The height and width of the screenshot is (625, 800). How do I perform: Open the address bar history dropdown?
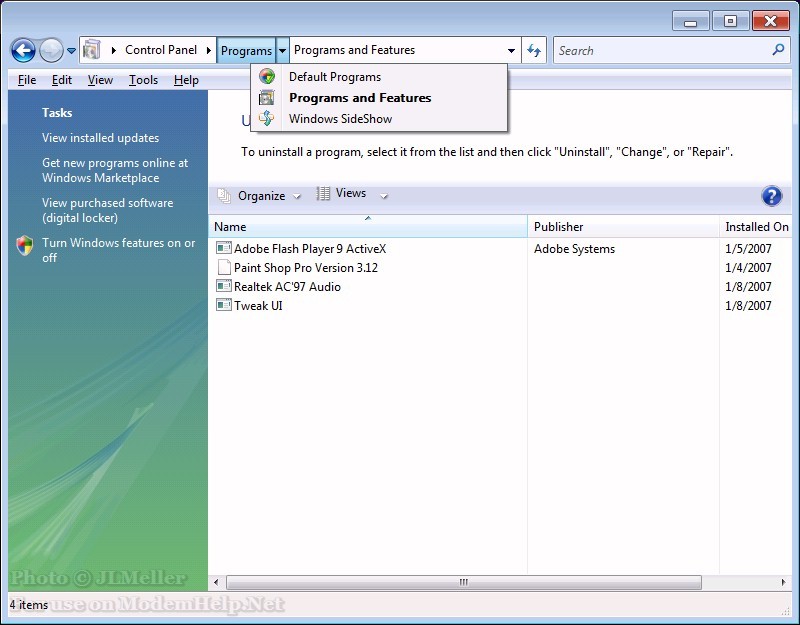(x=511, y=51)
